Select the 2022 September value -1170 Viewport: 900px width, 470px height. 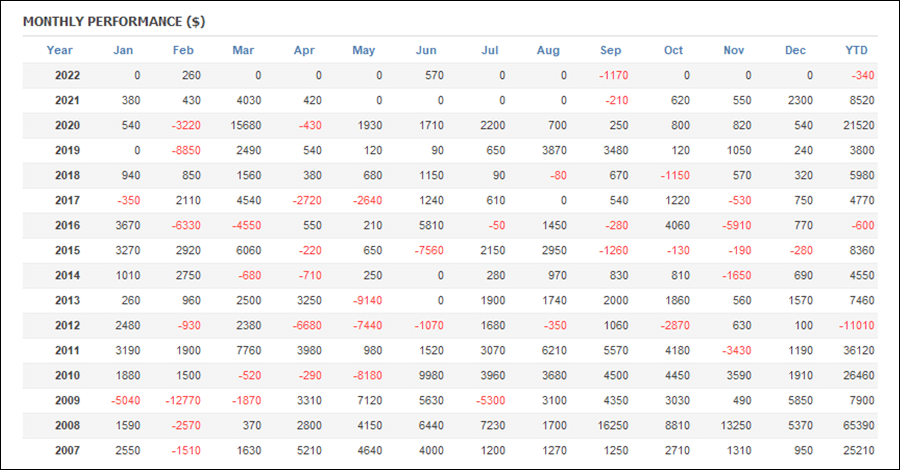(614, 75)
